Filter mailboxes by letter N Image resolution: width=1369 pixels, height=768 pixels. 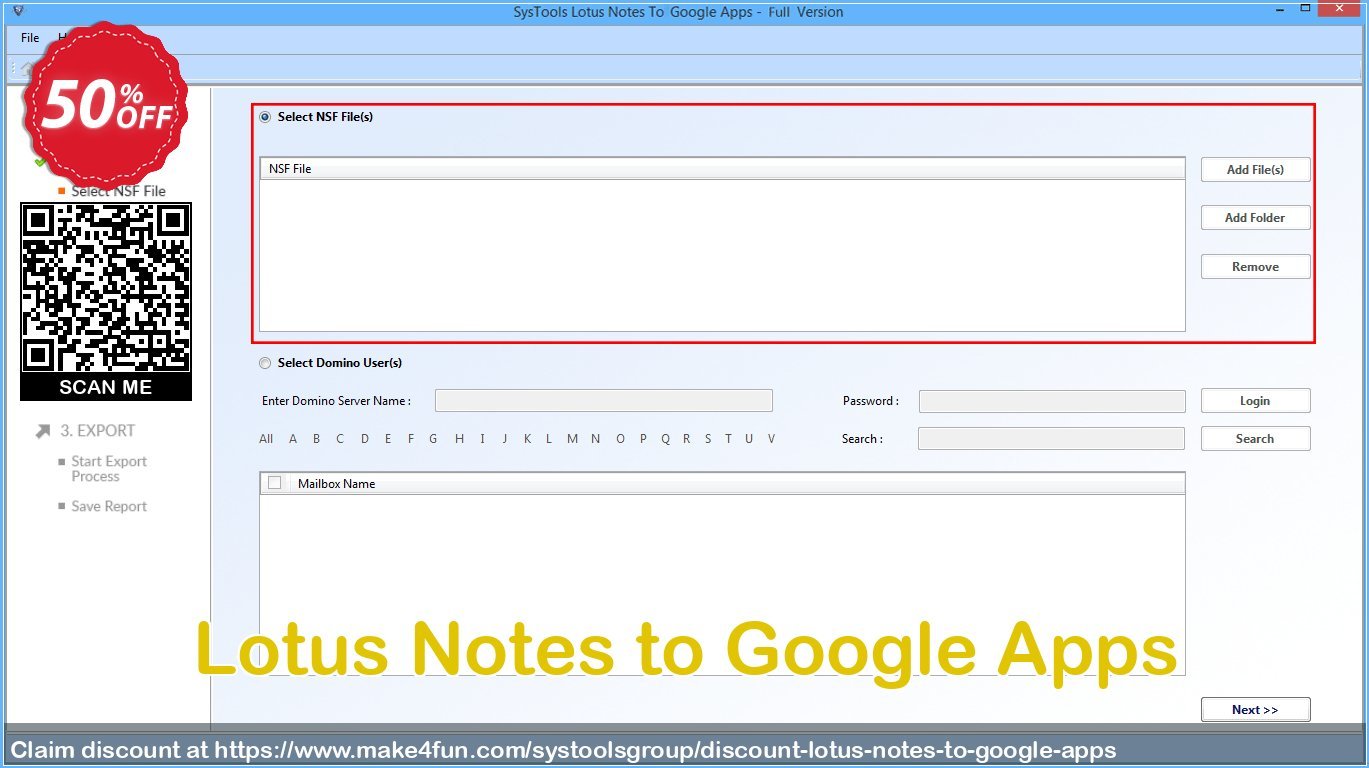596,439
